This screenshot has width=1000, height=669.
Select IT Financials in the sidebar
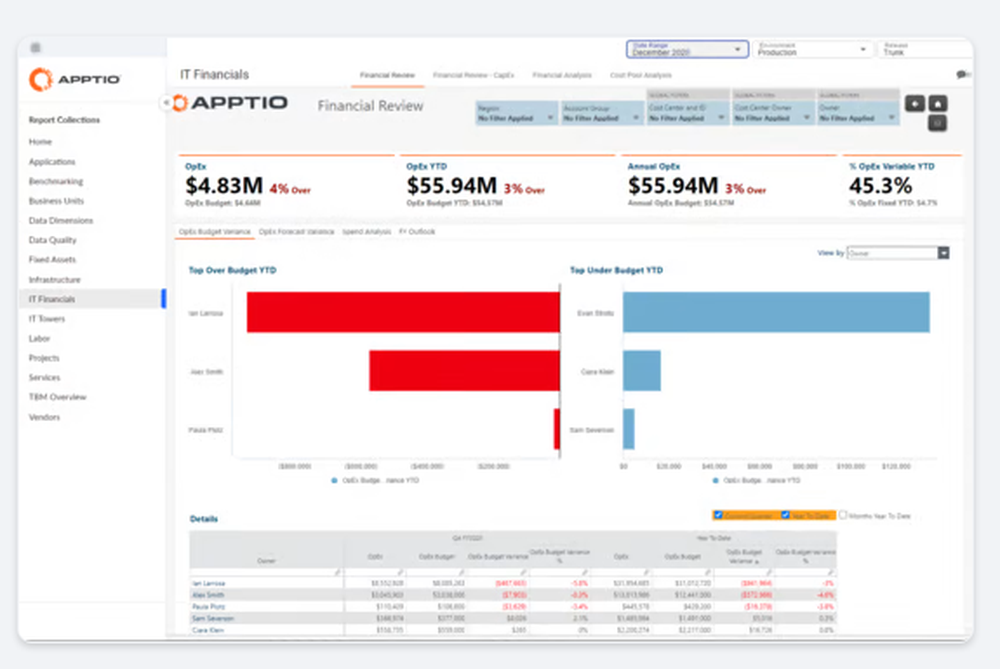92,299
